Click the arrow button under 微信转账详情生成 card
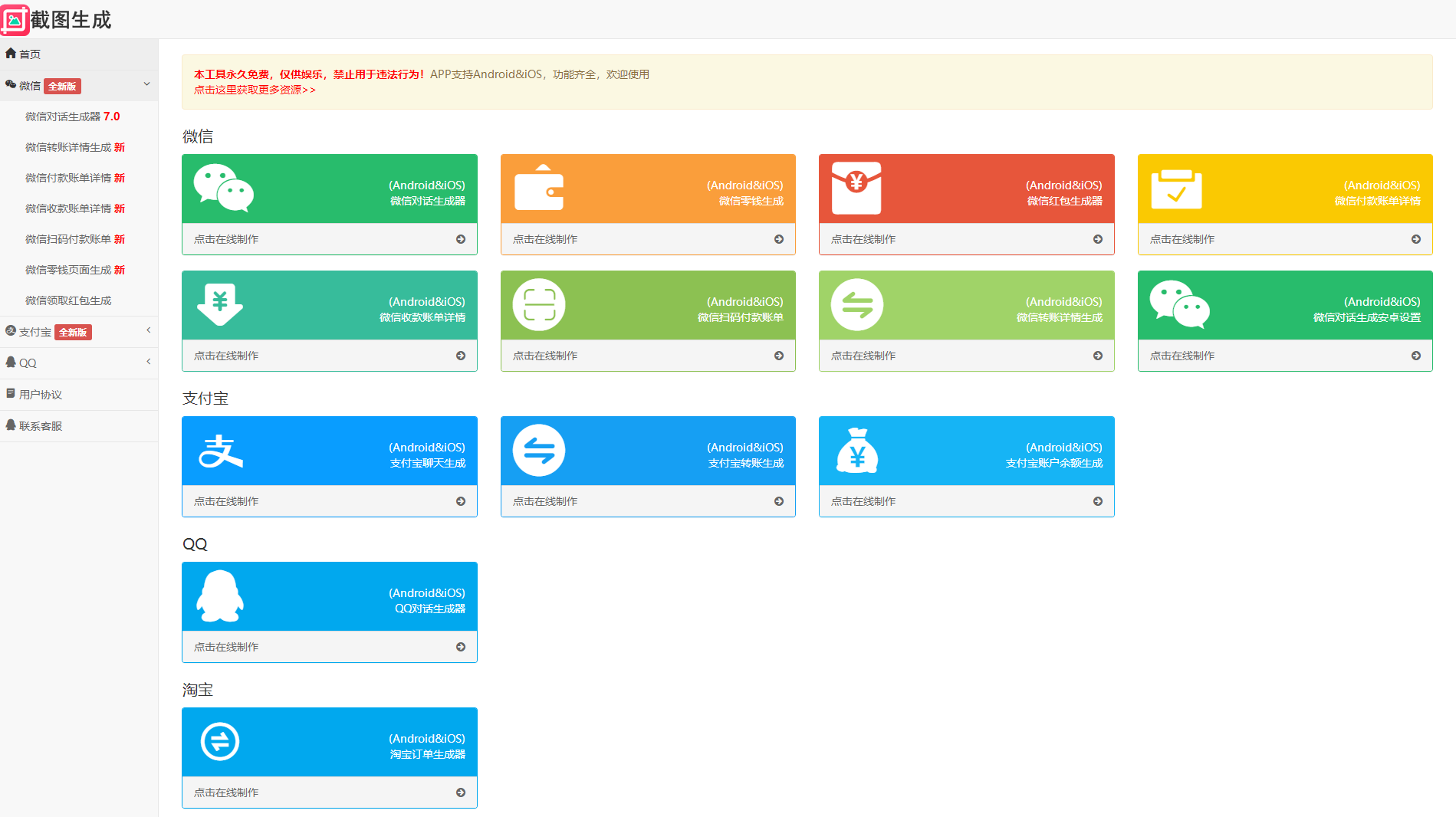This screenshot has width=1456, height=817. [x=1098, y=356]
